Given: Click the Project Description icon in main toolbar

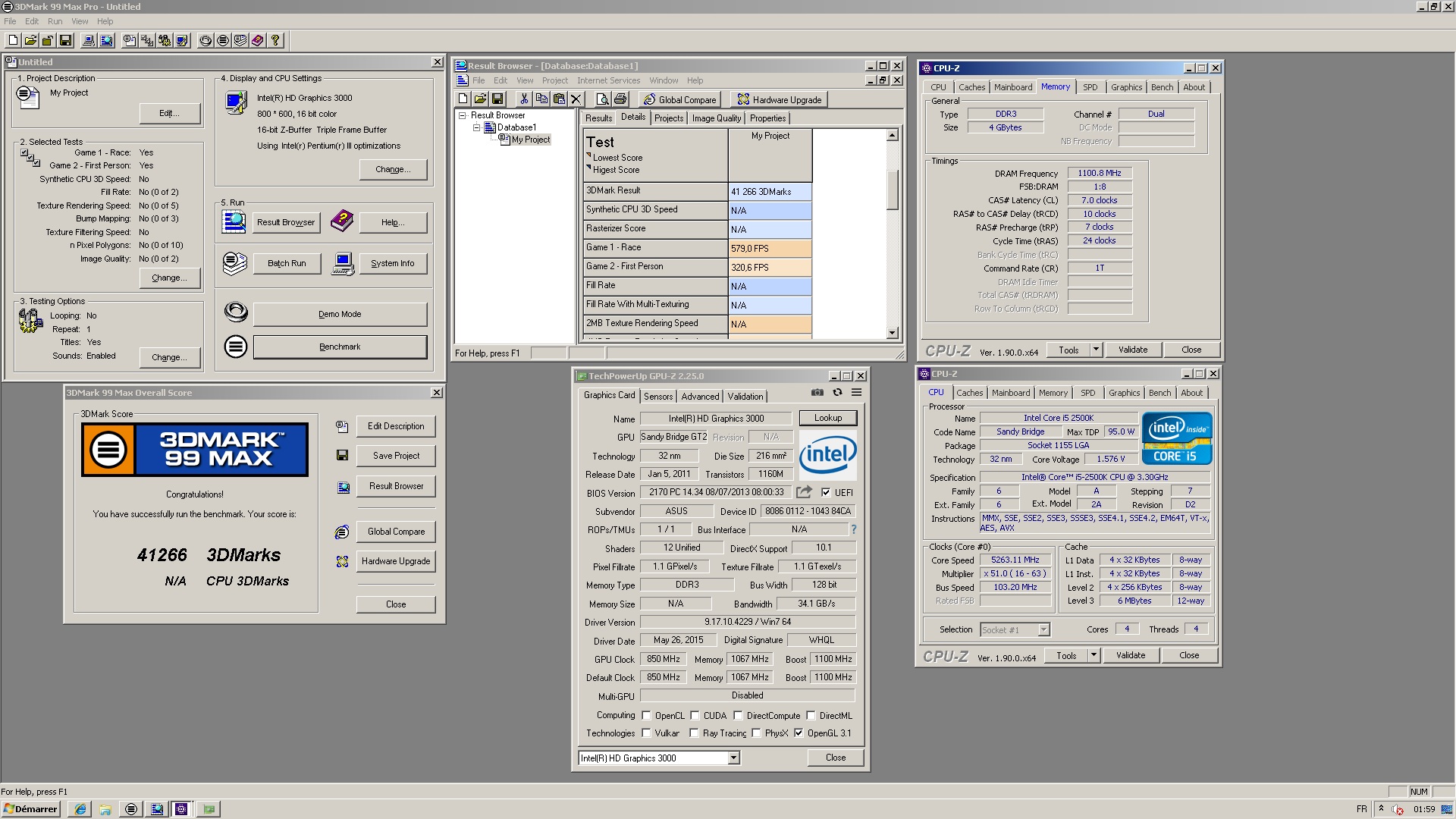Looking at the screenshot, I should [x=130, y=40].
